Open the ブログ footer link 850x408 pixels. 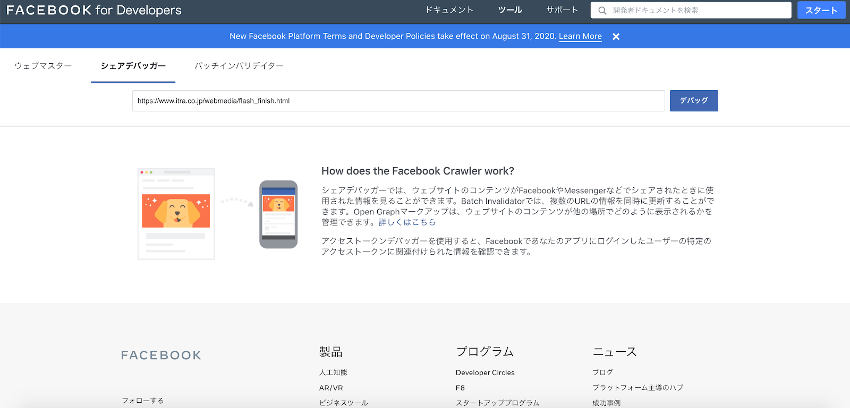tap(603, 372)
